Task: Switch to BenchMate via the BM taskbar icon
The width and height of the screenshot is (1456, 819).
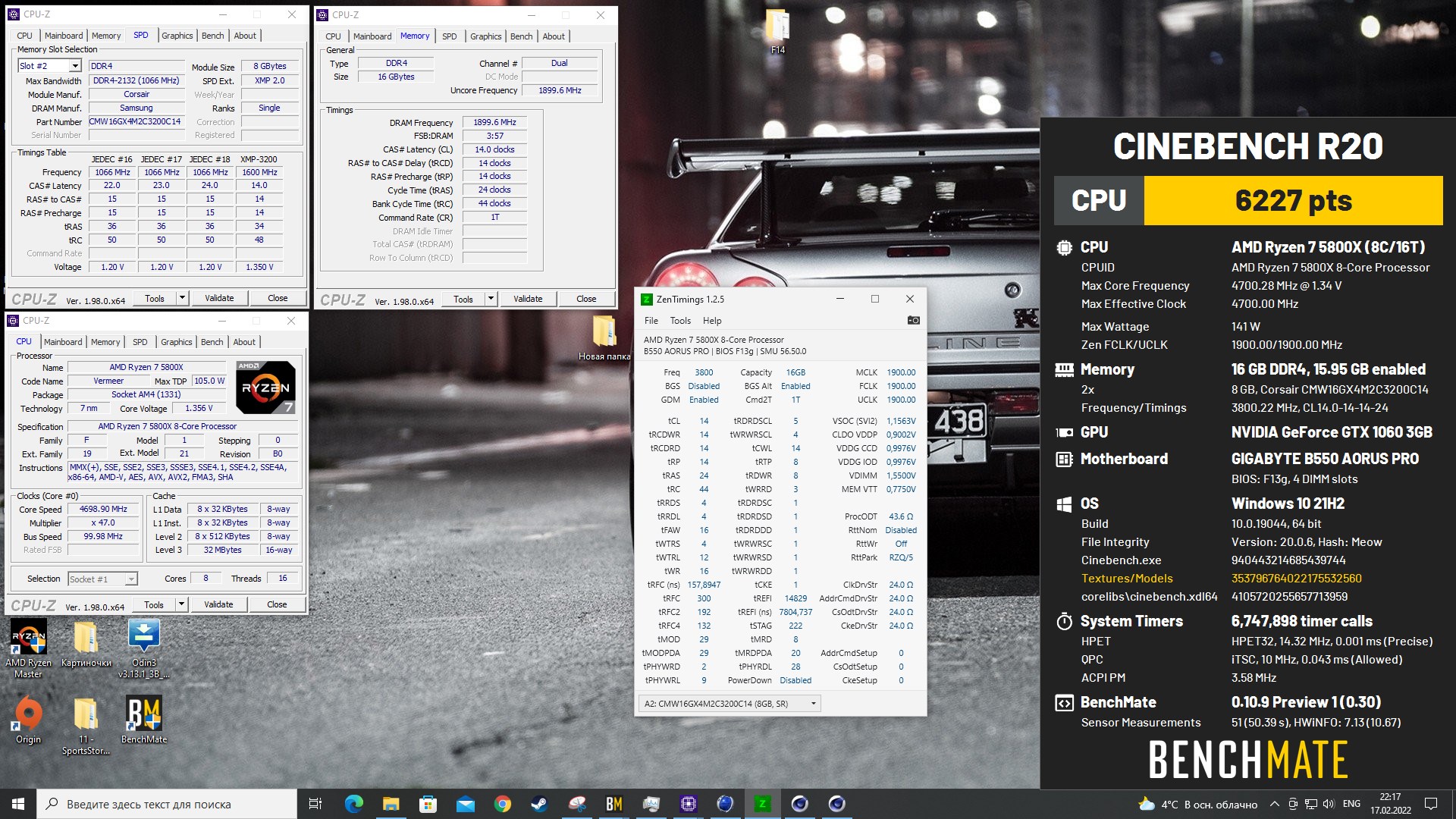Action: (614, 804)
